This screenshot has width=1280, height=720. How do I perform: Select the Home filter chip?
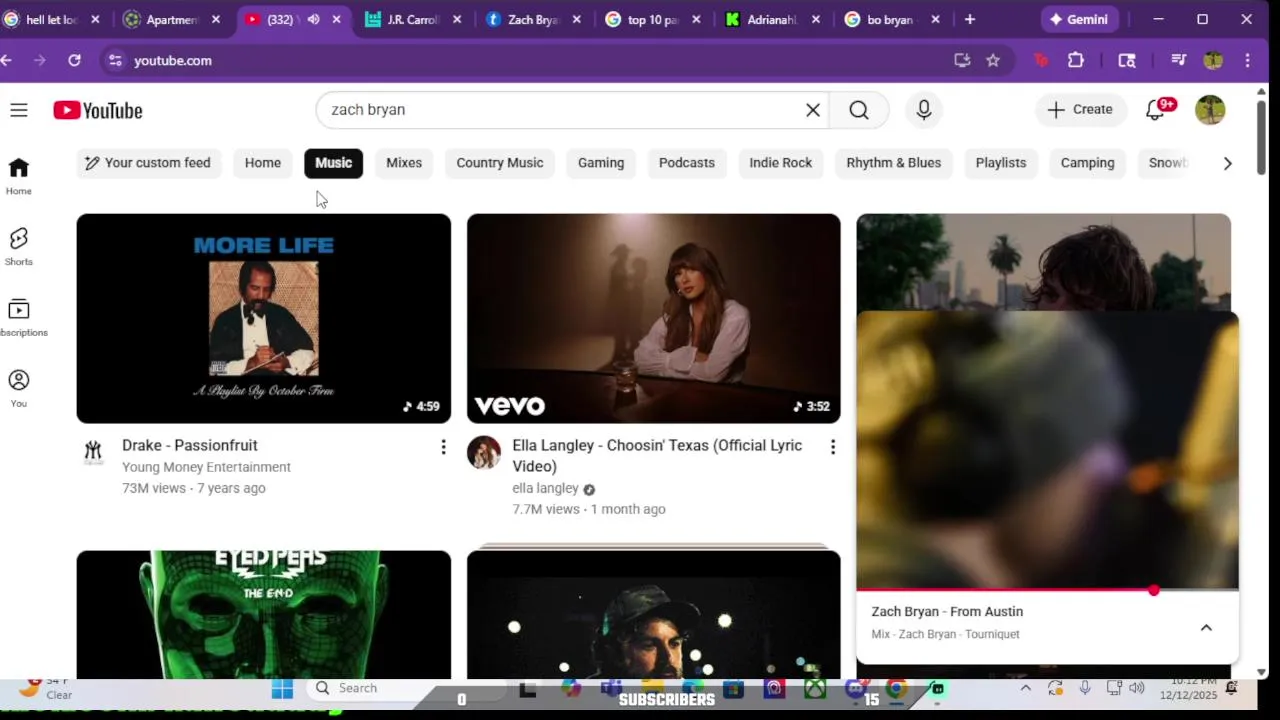point(263,163)
